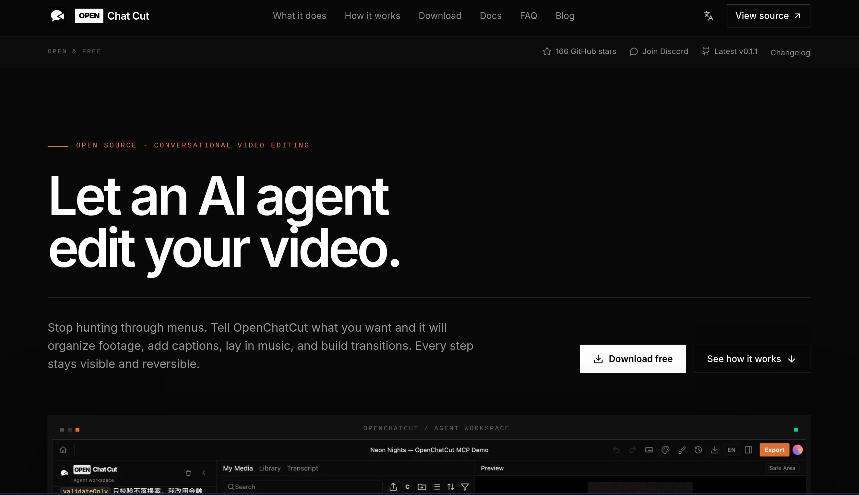This screenshot has height=495, width=859.
Task: Click the sort arrows icon in media toolbar
Action: tap(450, 487)
